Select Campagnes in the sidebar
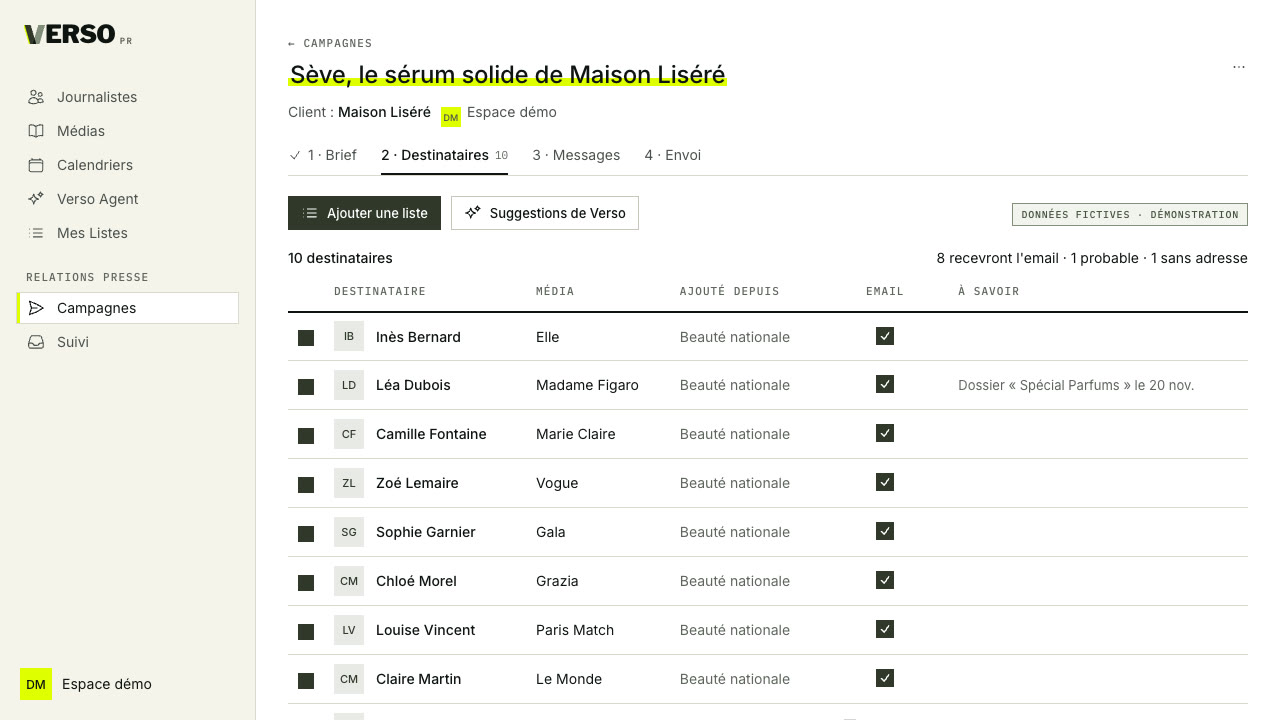1280x720 pixels. pos(127,308)
